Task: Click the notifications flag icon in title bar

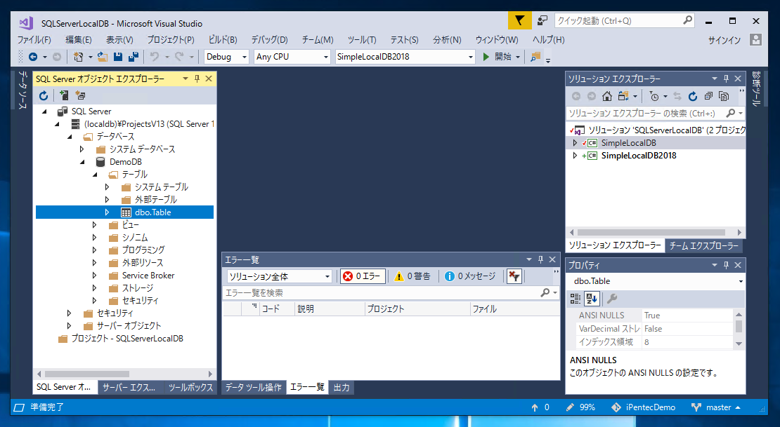Action: [x=519, y=20]
